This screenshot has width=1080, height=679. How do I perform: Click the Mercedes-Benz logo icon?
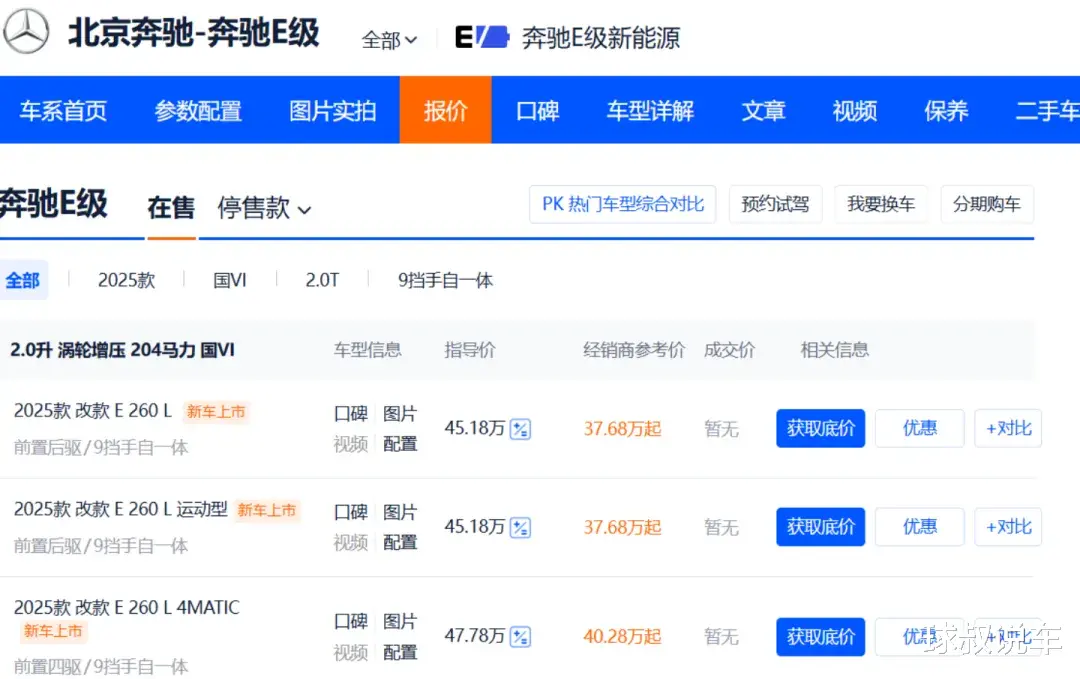[x=26, y=30]
